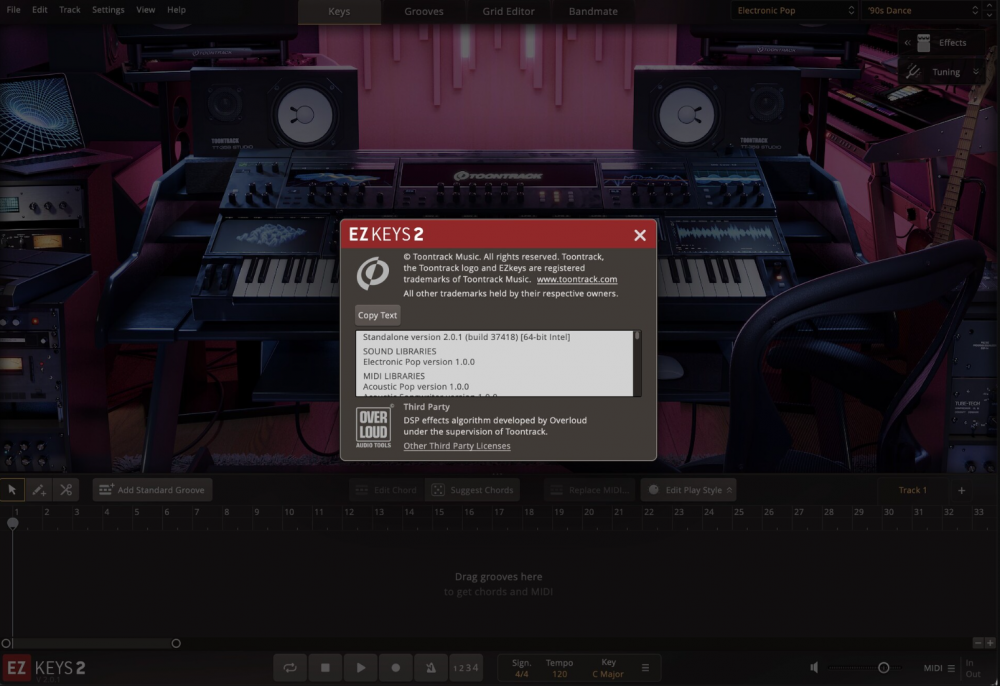Open the Edit Play Style dropdown
This screenshot has height=686, width=1000.
click(x=689, y=490)
